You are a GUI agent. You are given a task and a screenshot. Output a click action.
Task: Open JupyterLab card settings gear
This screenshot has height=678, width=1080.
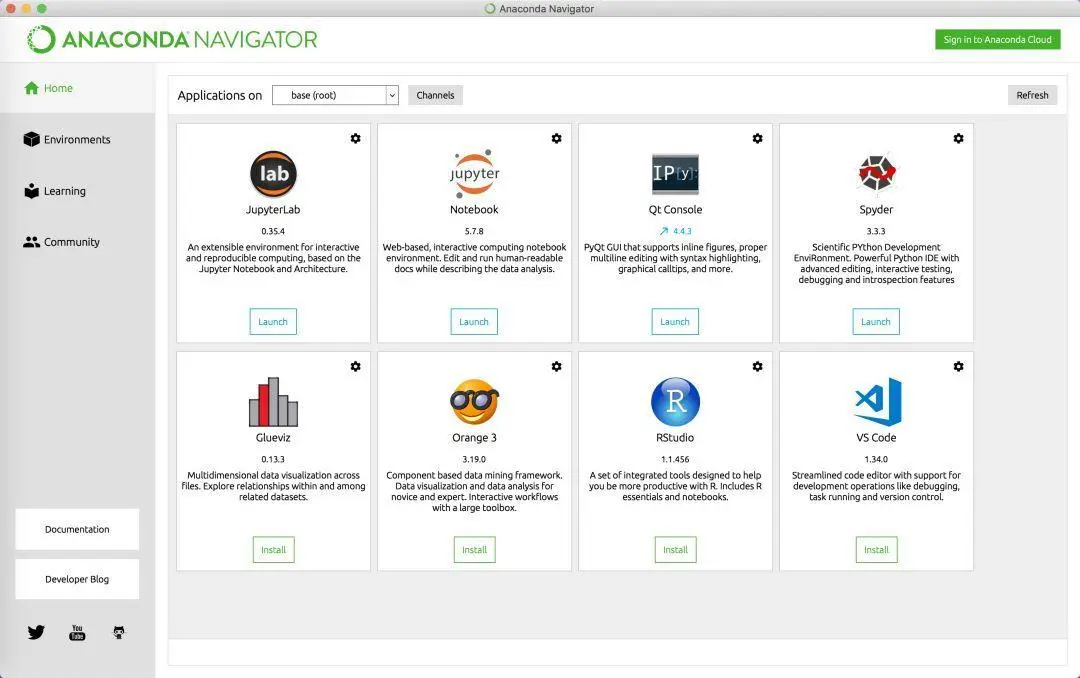[x=355, y=138]
